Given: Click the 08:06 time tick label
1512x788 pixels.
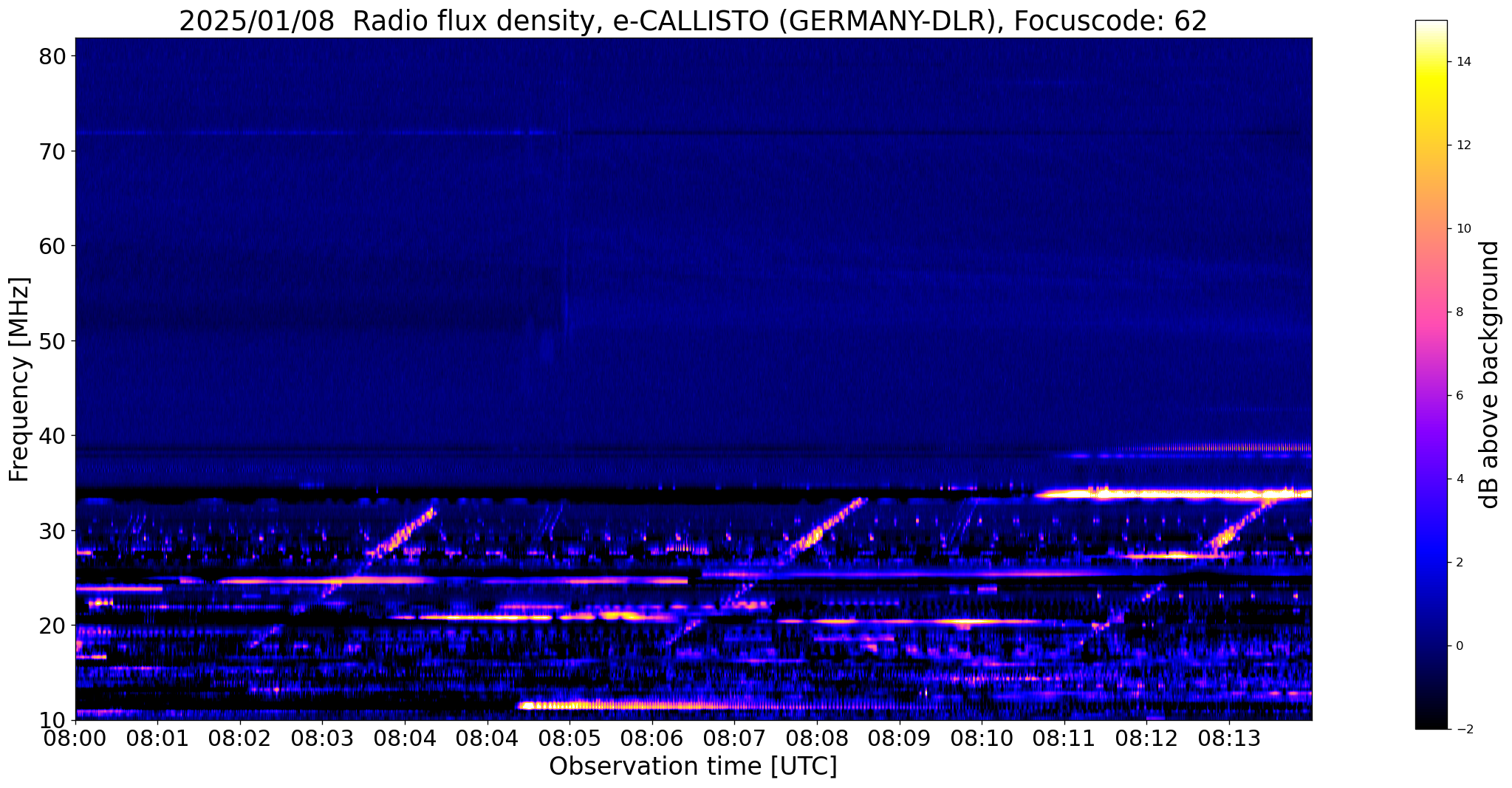Looking at the screenshot, I should point(652,738).
